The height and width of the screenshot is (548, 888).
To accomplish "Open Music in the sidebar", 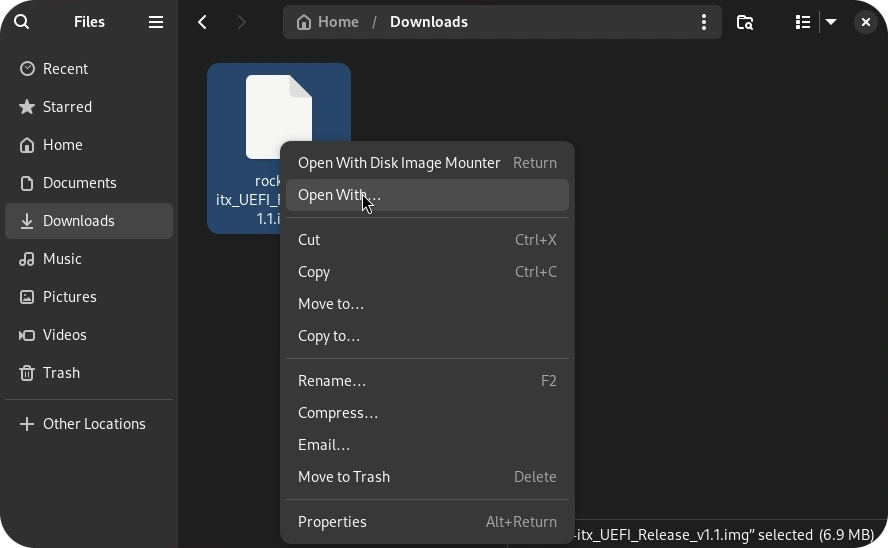I will tap(89, 259).
